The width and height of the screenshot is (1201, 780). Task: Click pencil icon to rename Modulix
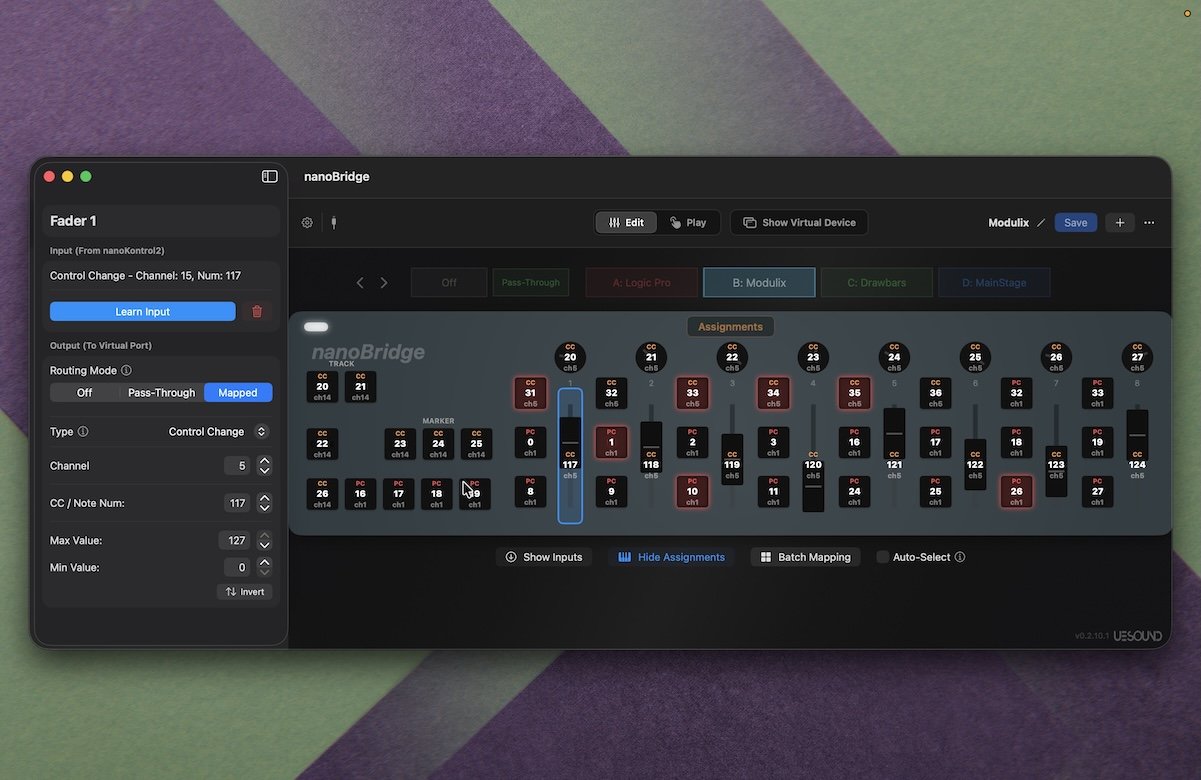[1041, 223]
